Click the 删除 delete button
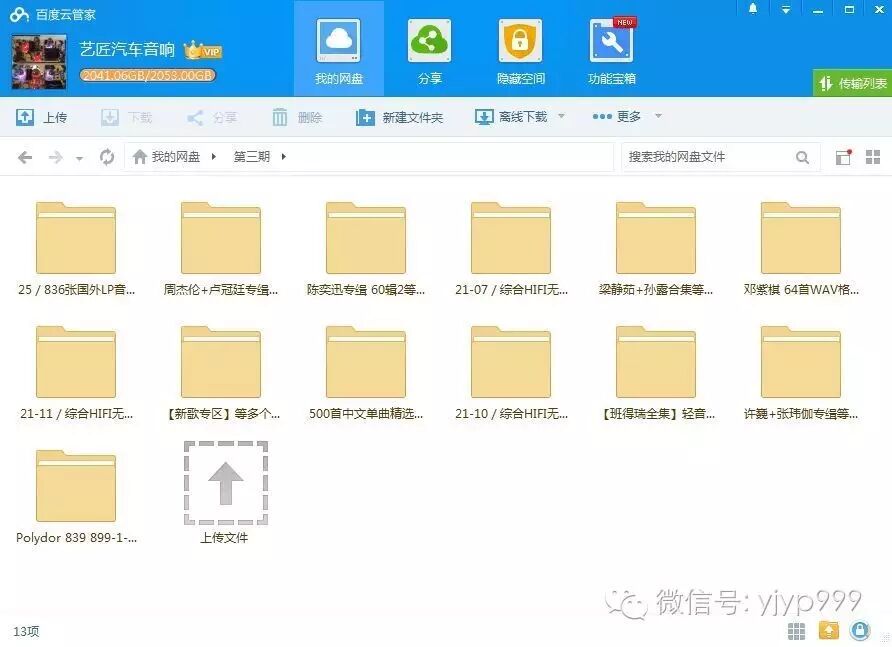This screenshot has width=892, height=647. click(297, 117)
